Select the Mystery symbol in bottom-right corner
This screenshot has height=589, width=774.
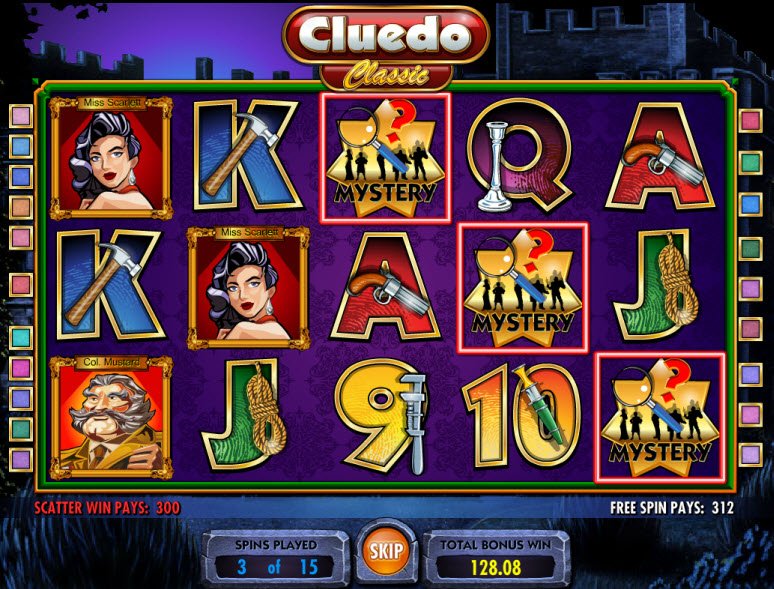(660, 417)
